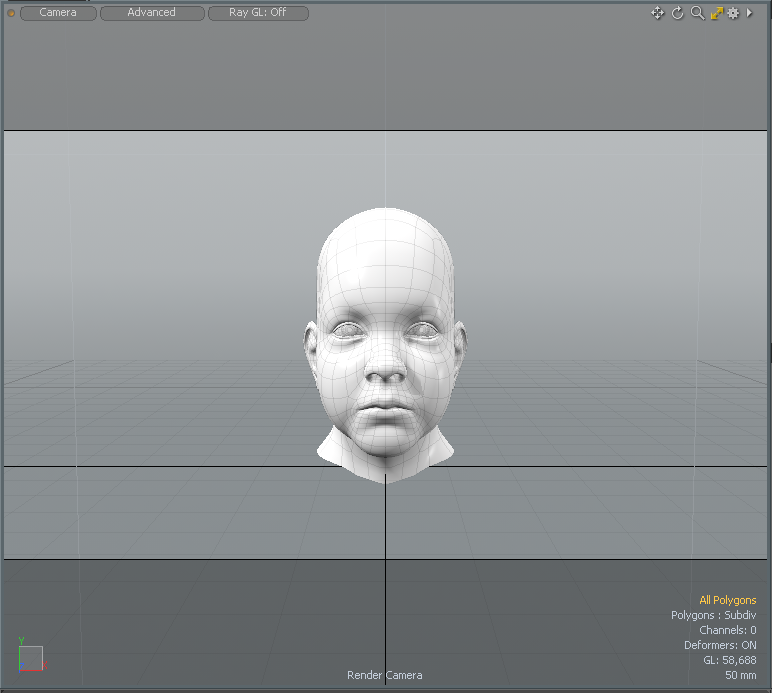The image size is (772, 693).
Task: Click the Channels: 0 readout
Action: click(727, 630)
